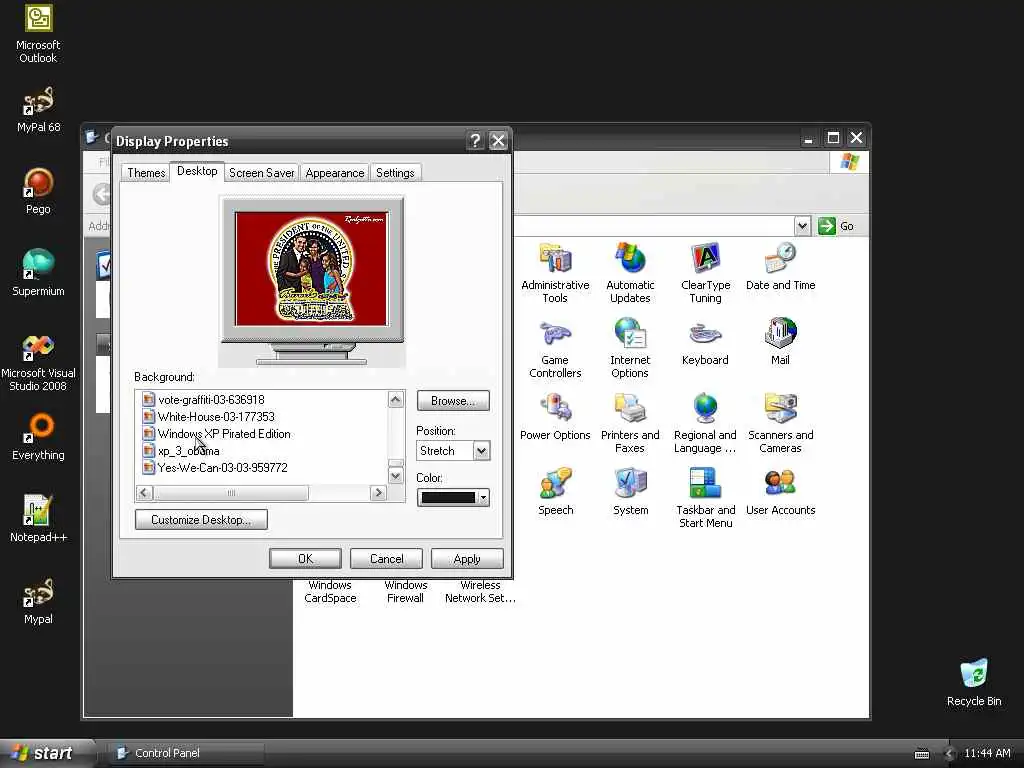The width and height of the screenshot is (1024, 768).
Task: Select Microsoft Outlook desktop icon
Action: [38, 34]
